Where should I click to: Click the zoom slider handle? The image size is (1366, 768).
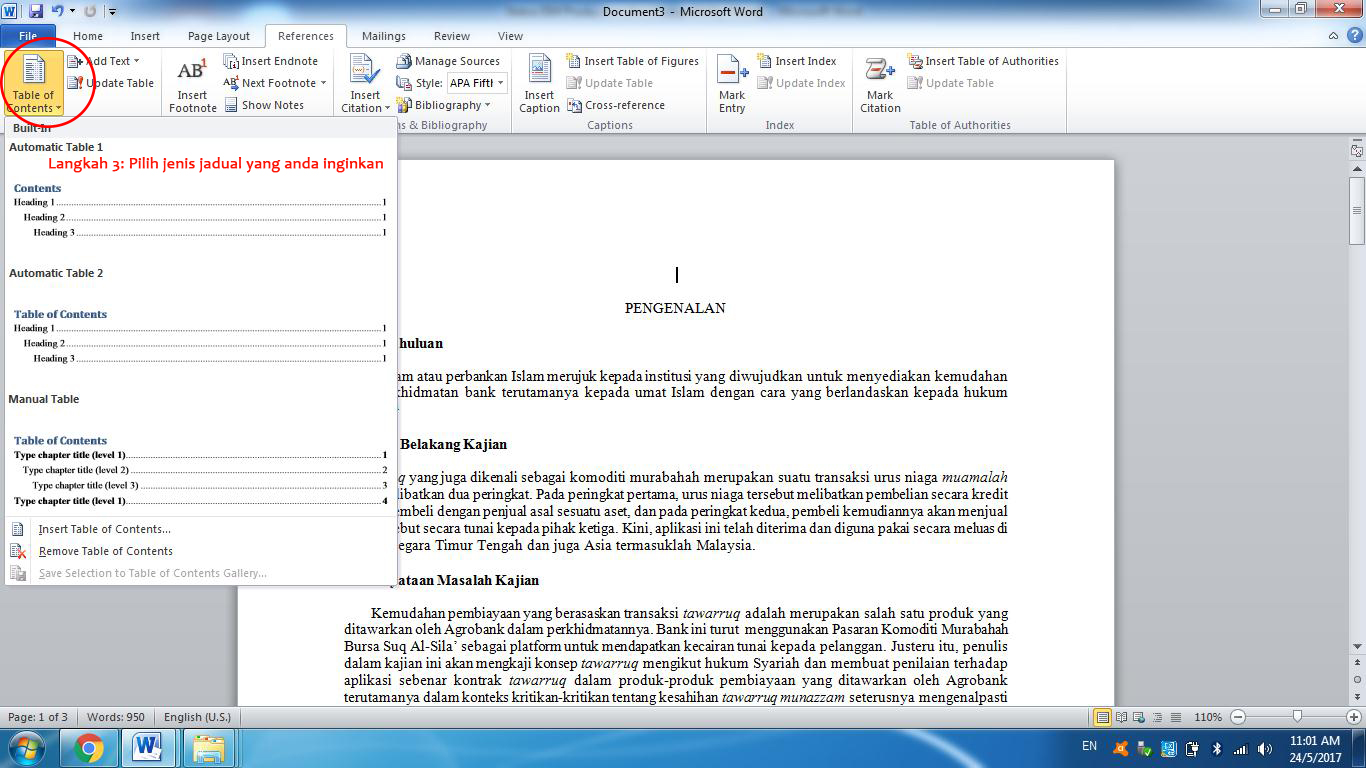click(1297, 717)
